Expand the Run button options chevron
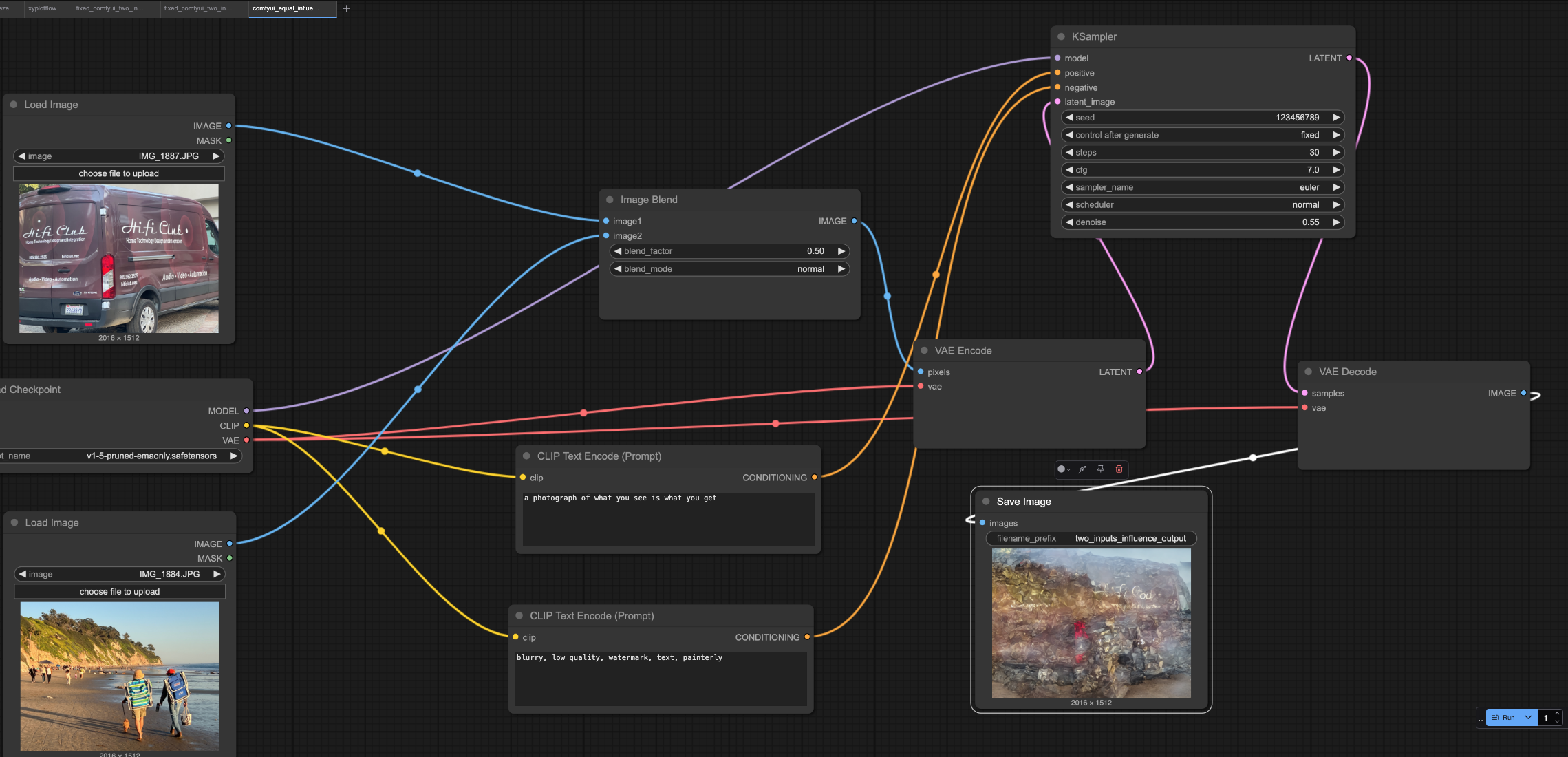The width and height of the screenshot is (1568, 757). click(x=1528, y=717)
